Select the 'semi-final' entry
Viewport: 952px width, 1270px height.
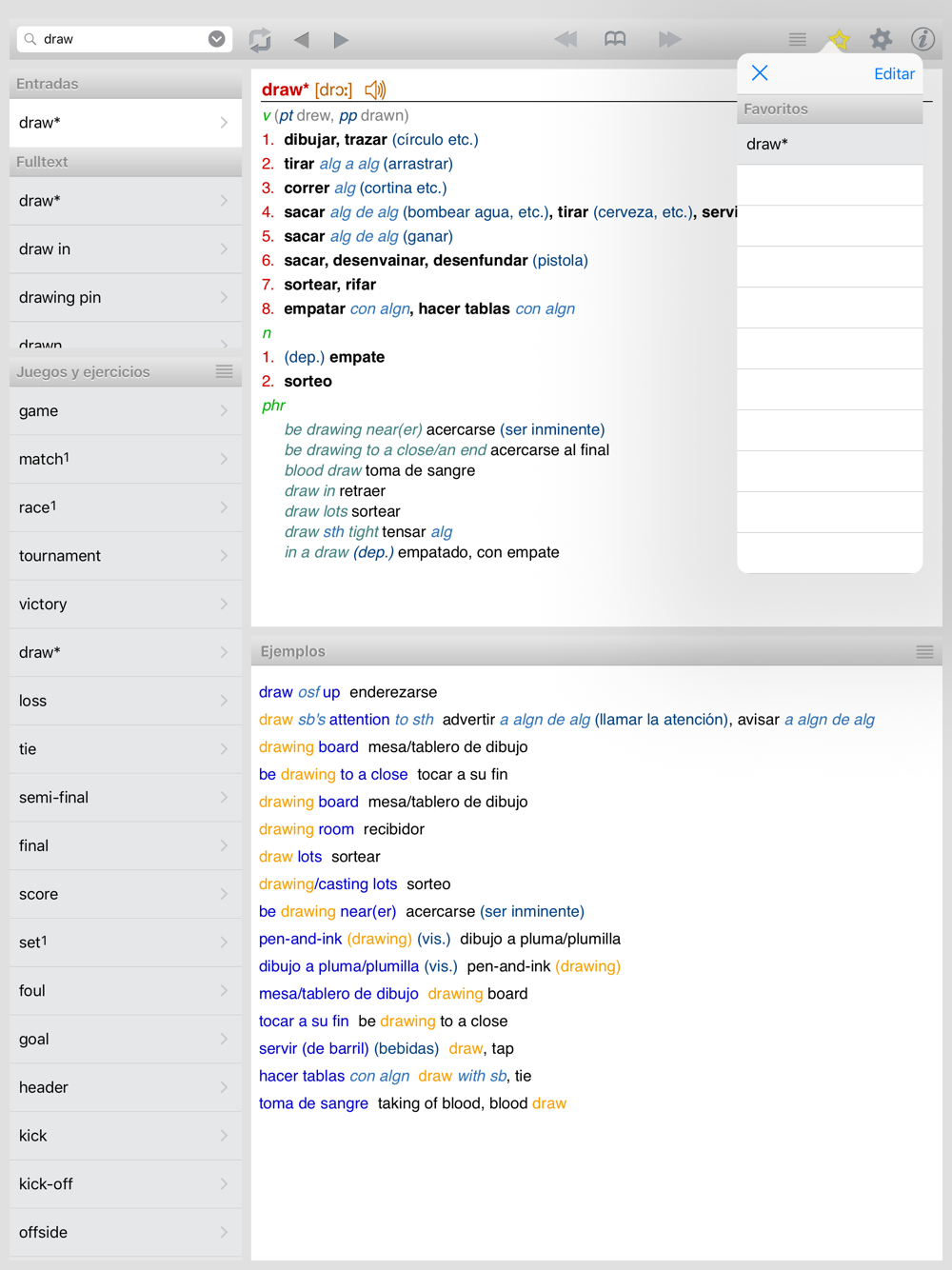[126, 798]
